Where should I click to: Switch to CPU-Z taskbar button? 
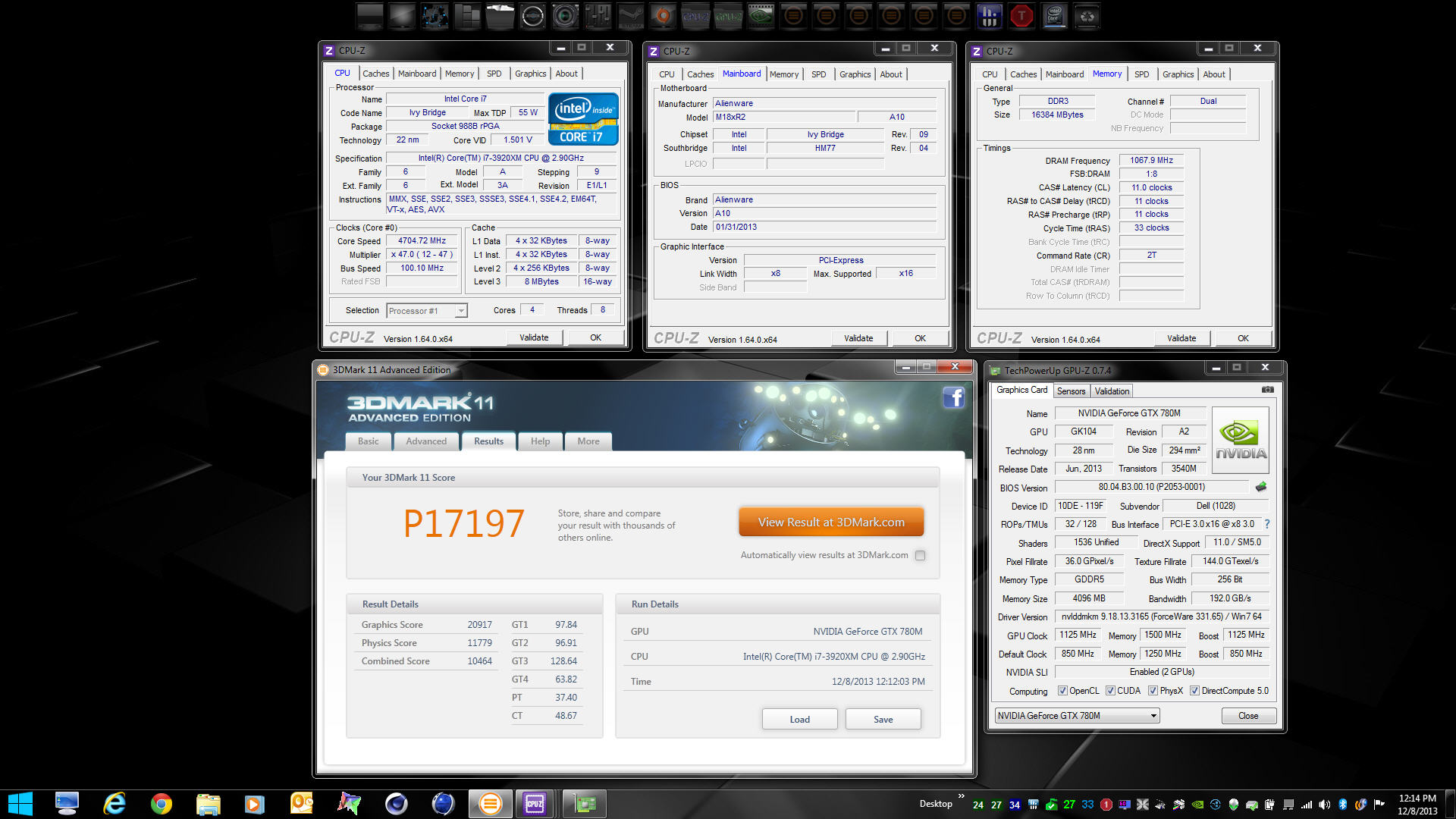coord(535,804)
